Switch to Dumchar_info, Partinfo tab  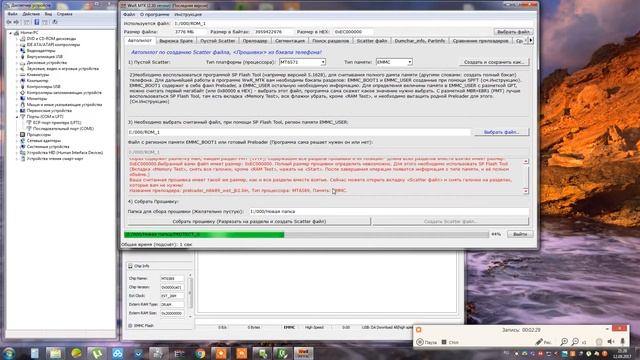(420, 41)
